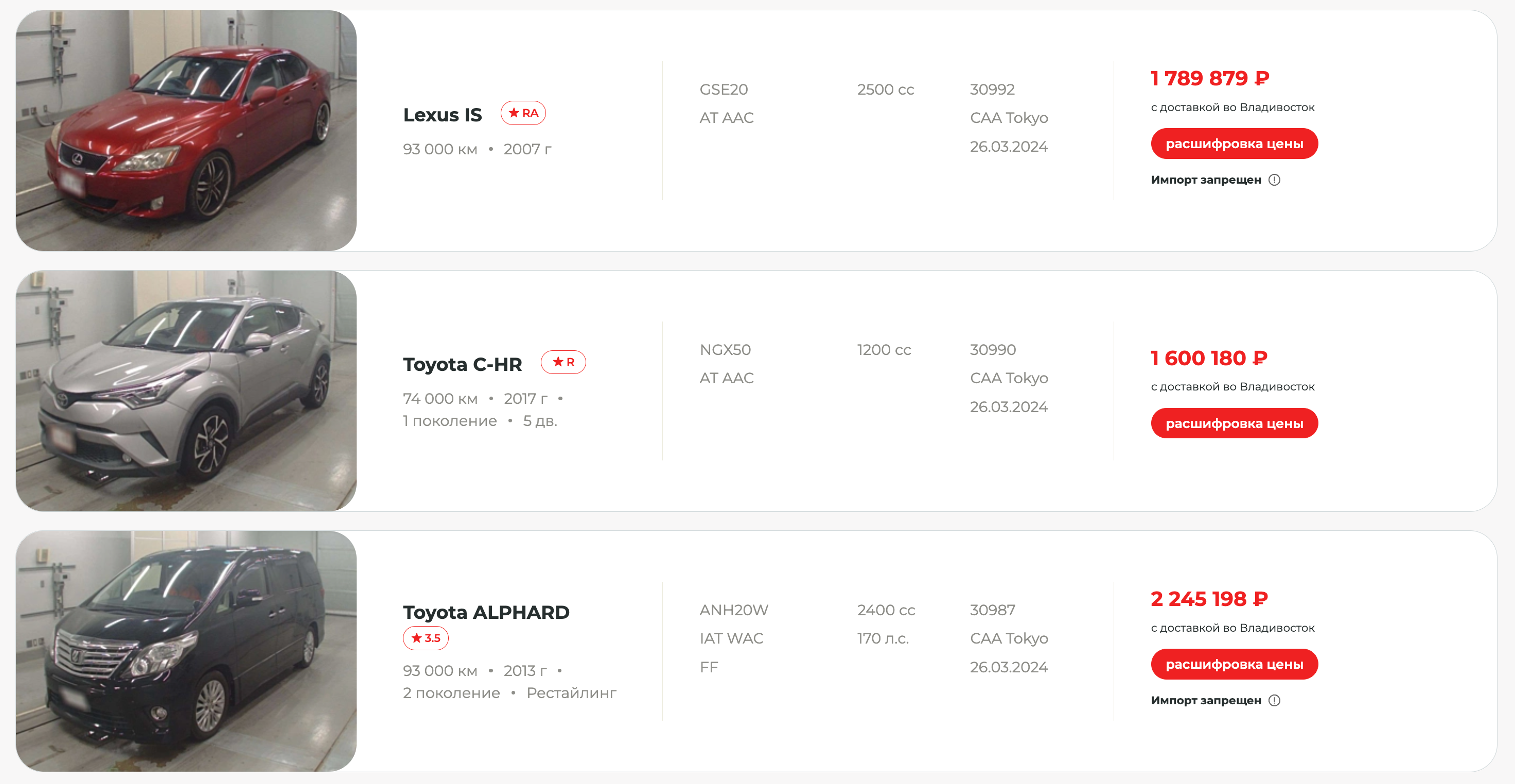Click the 1 789 879 ₽ price
Image resolution: width=1515 pixels, height=784 pixels.
(x=1209, y=78)
